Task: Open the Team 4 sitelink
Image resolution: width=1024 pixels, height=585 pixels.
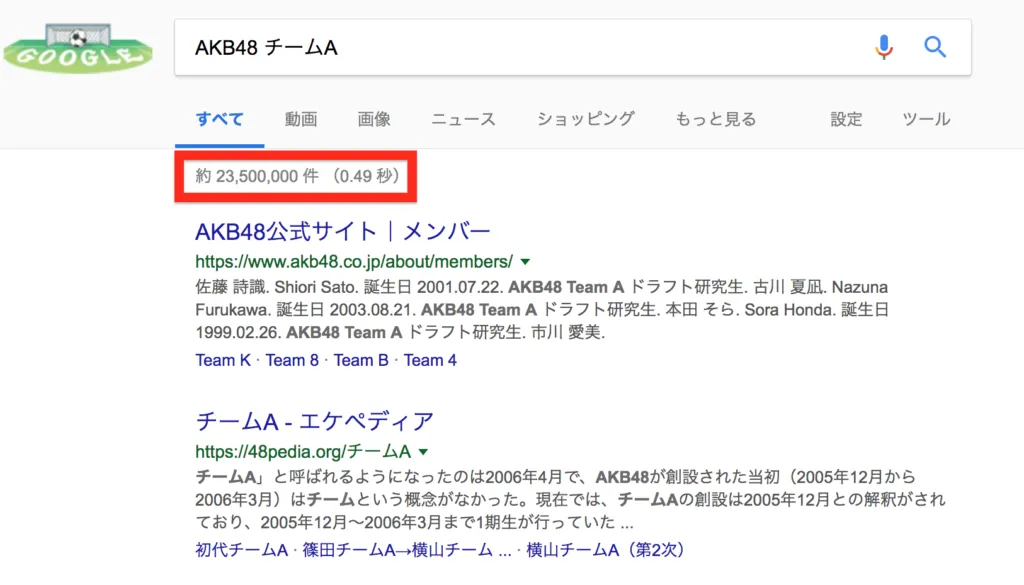Action: pos(430,360)
